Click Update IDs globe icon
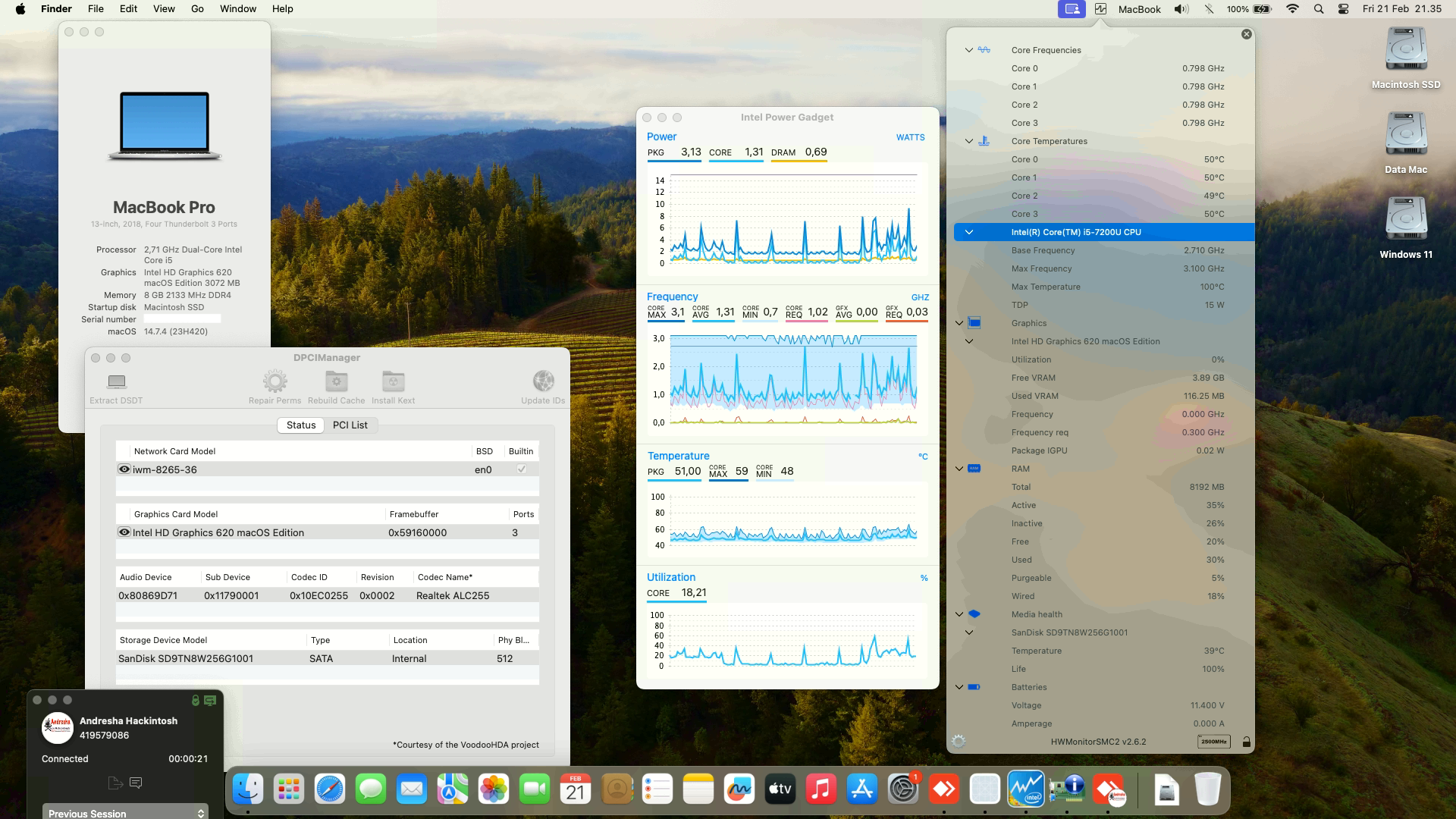The image size is (1456, 819). (x=543, y=381)
